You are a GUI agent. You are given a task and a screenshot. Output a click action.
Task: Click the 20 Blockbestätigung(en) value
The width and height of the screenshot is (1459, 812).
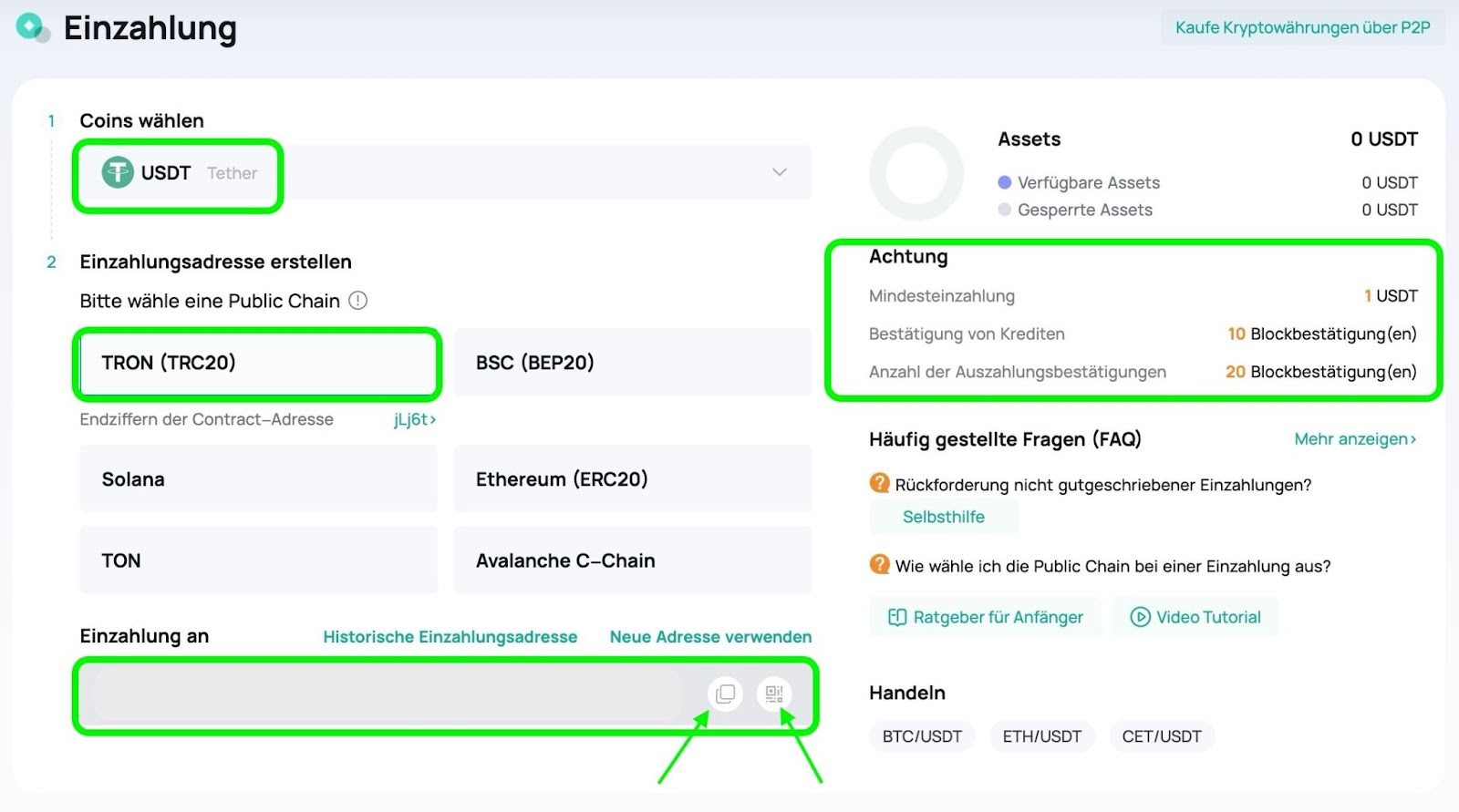1321,372
